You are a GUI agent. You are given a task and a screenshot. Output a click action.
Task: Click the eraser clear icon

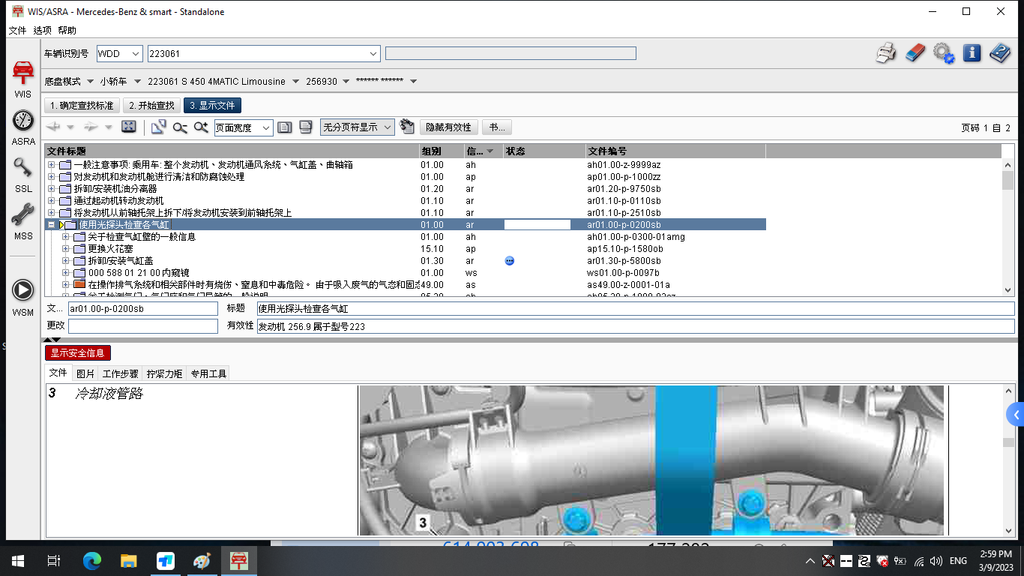click(915, 53)
